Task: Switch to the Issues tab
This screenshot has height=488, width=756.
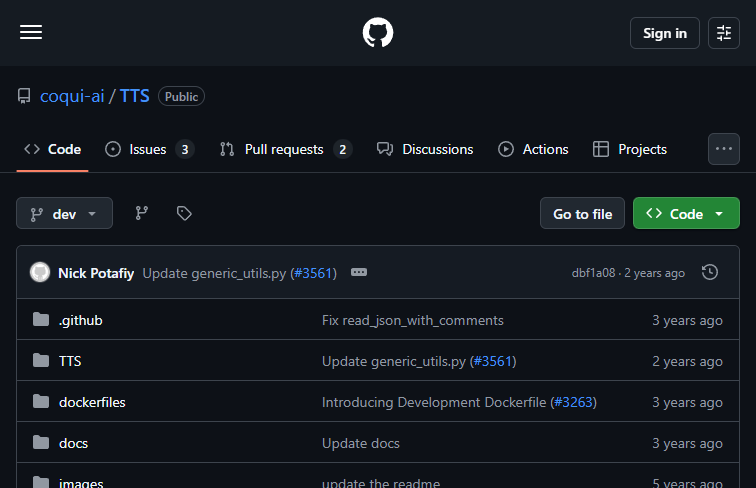Action: click(x=149, y=149)
